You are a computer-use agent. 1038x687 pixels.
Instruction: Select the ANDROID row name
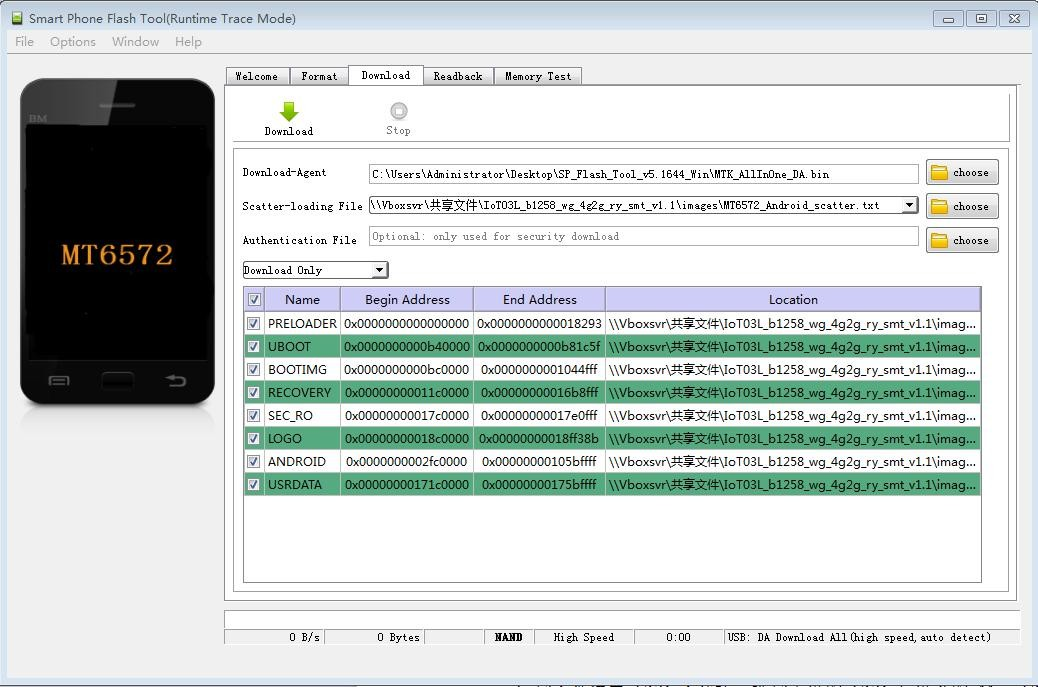tap(297, 461)
